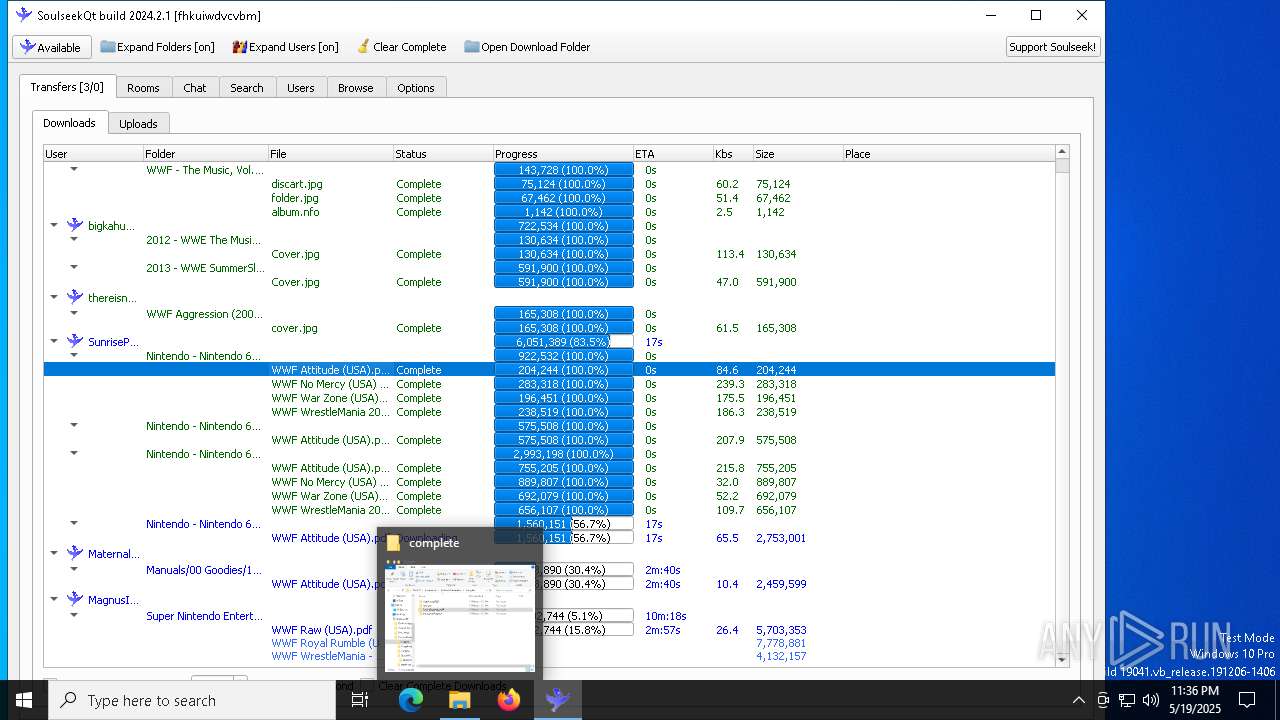Click the SunriseP... 83.5% progress bar
Viewport: 1280px width, 720px height.
[x=563, y=342]
